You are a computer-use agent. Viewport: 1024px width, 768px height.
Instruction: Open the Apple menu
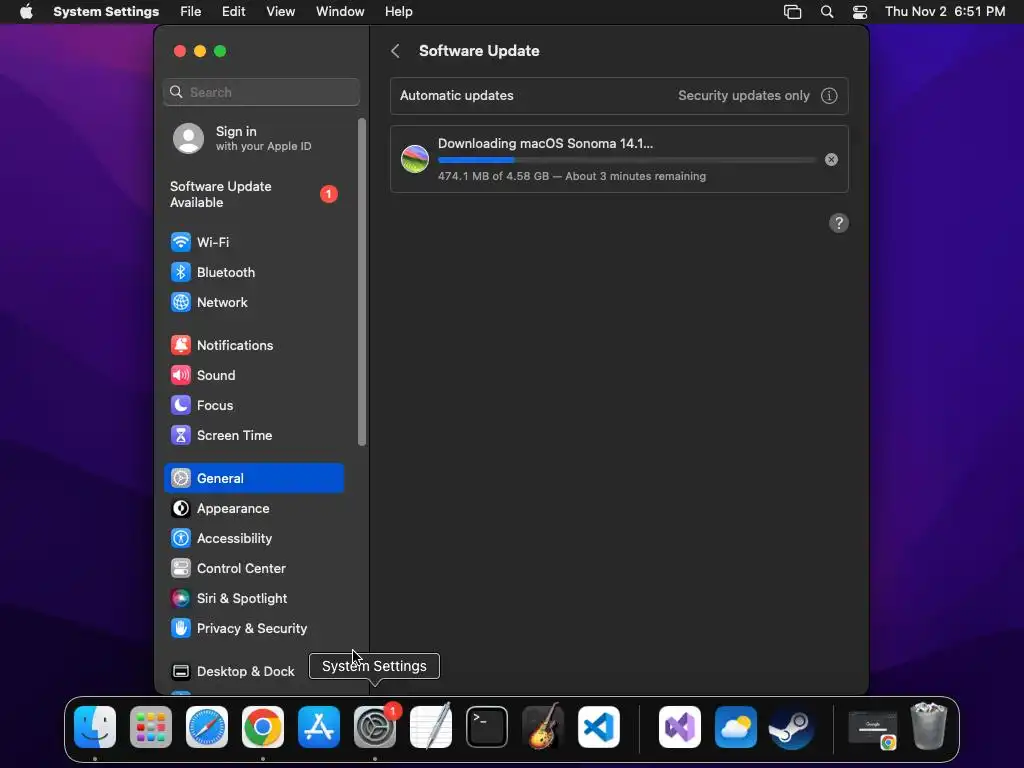point(26,11)
